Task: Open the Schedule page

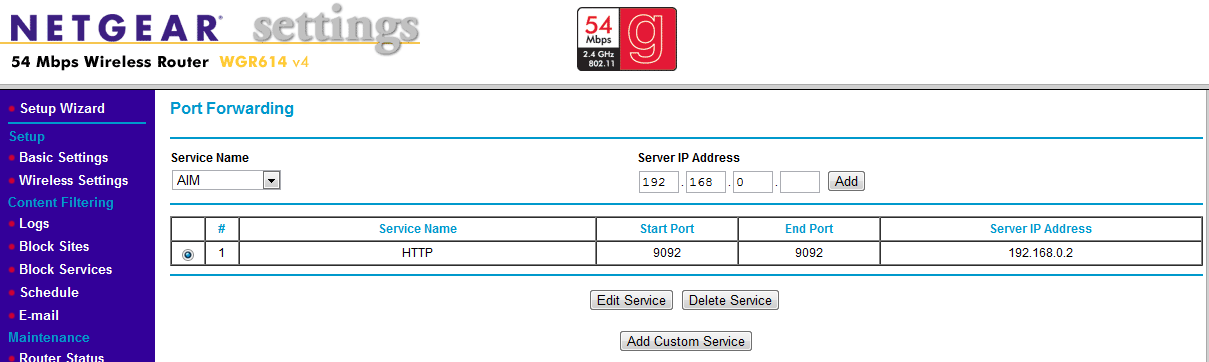Action: click(49, 292)
